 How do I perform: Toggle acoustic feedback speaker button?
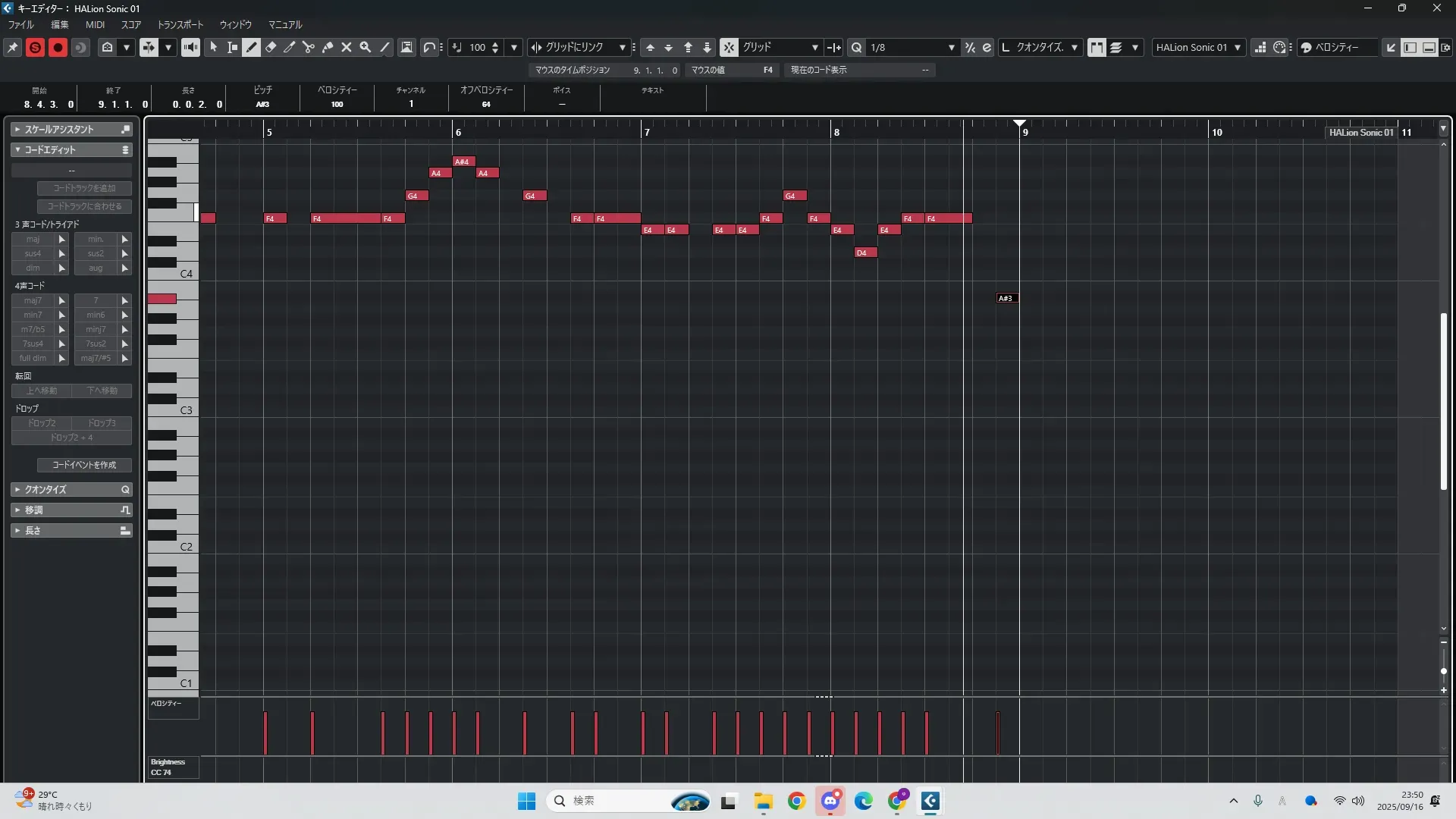pyautogui.click(x=190, y=47)
